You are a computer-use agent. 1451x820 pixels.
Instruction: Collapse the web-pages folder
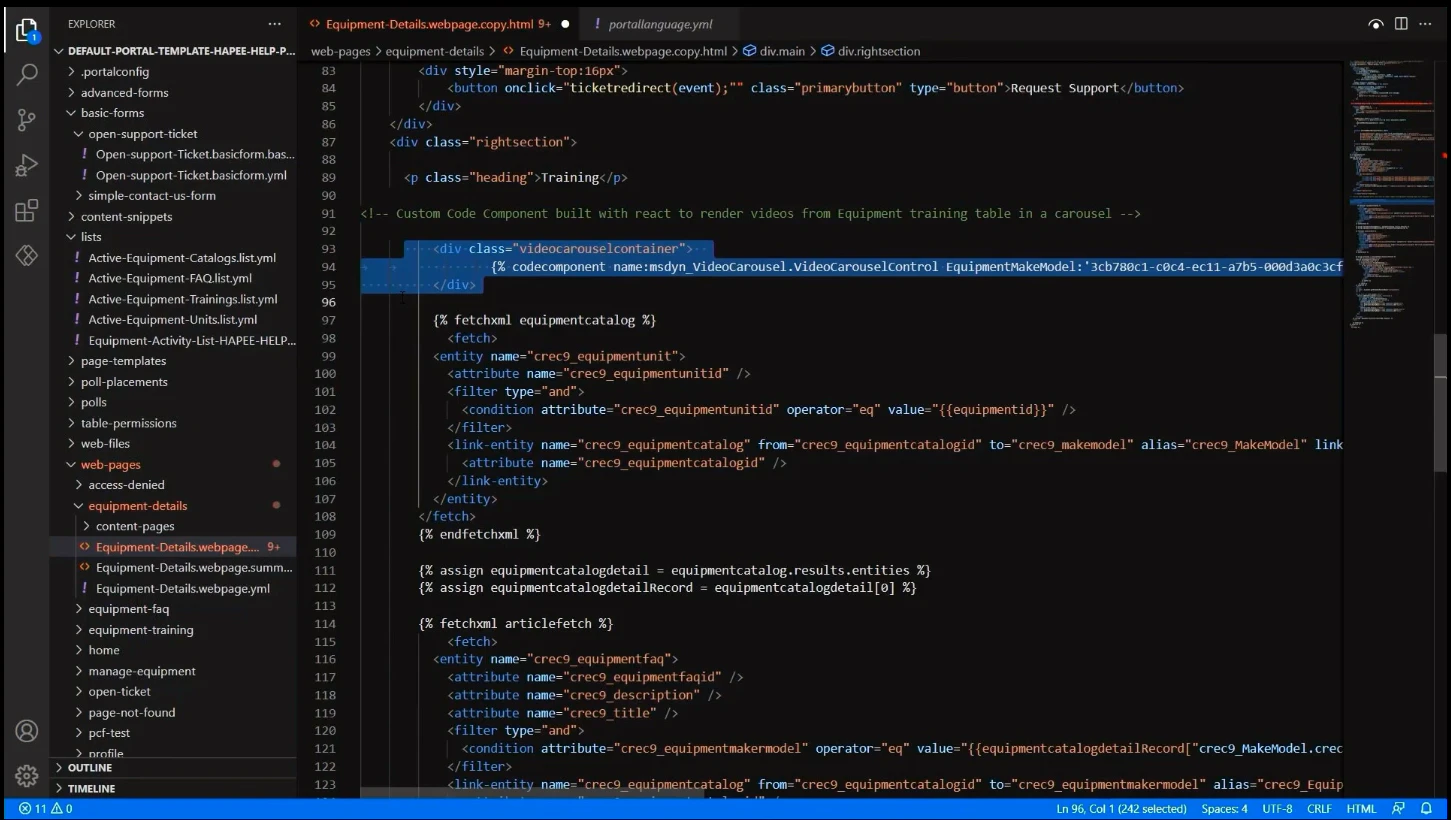click(110, 465)
